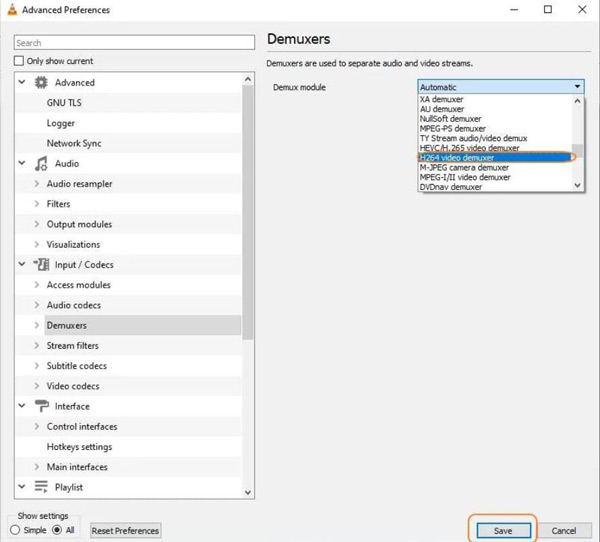The height and width of the screenshot is (542, 600).
Task: Select Hotkeys settings in the tree
Action: (79, 447)
